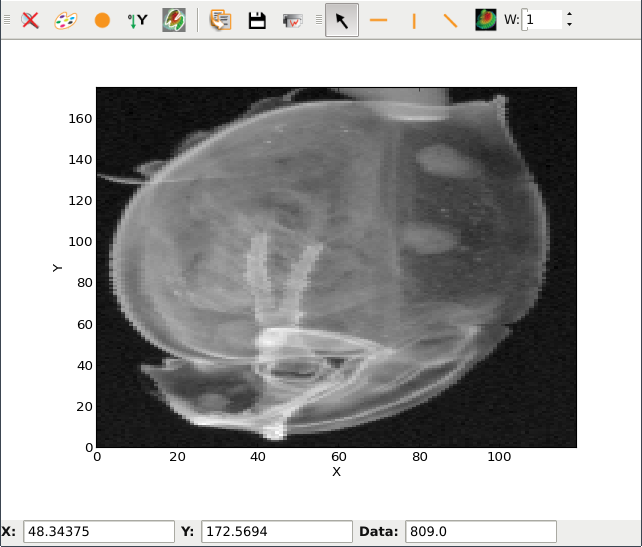Open the colormap palette dialog

click(65, 20)
